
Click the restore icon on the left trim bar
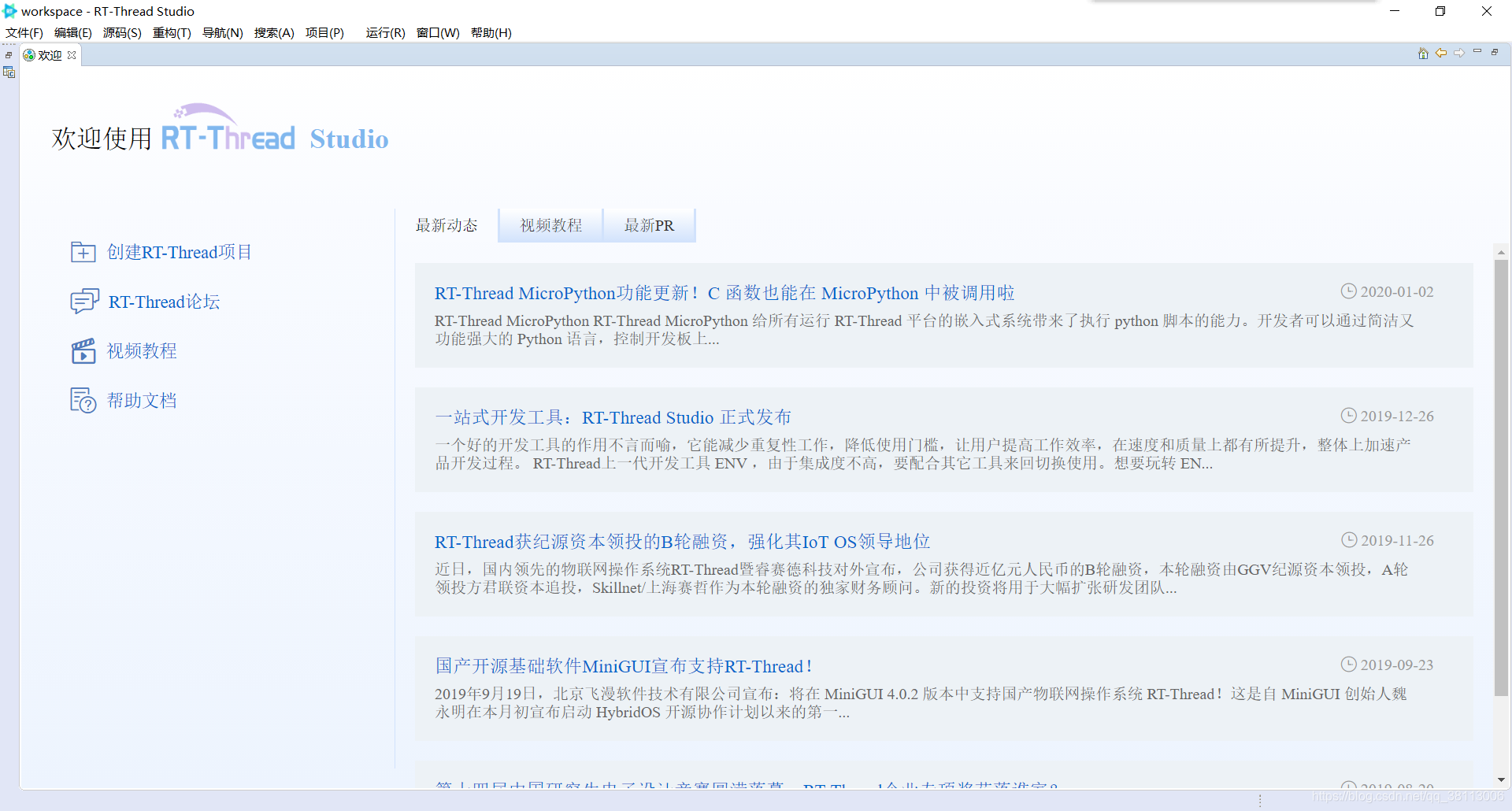point(9,55)
